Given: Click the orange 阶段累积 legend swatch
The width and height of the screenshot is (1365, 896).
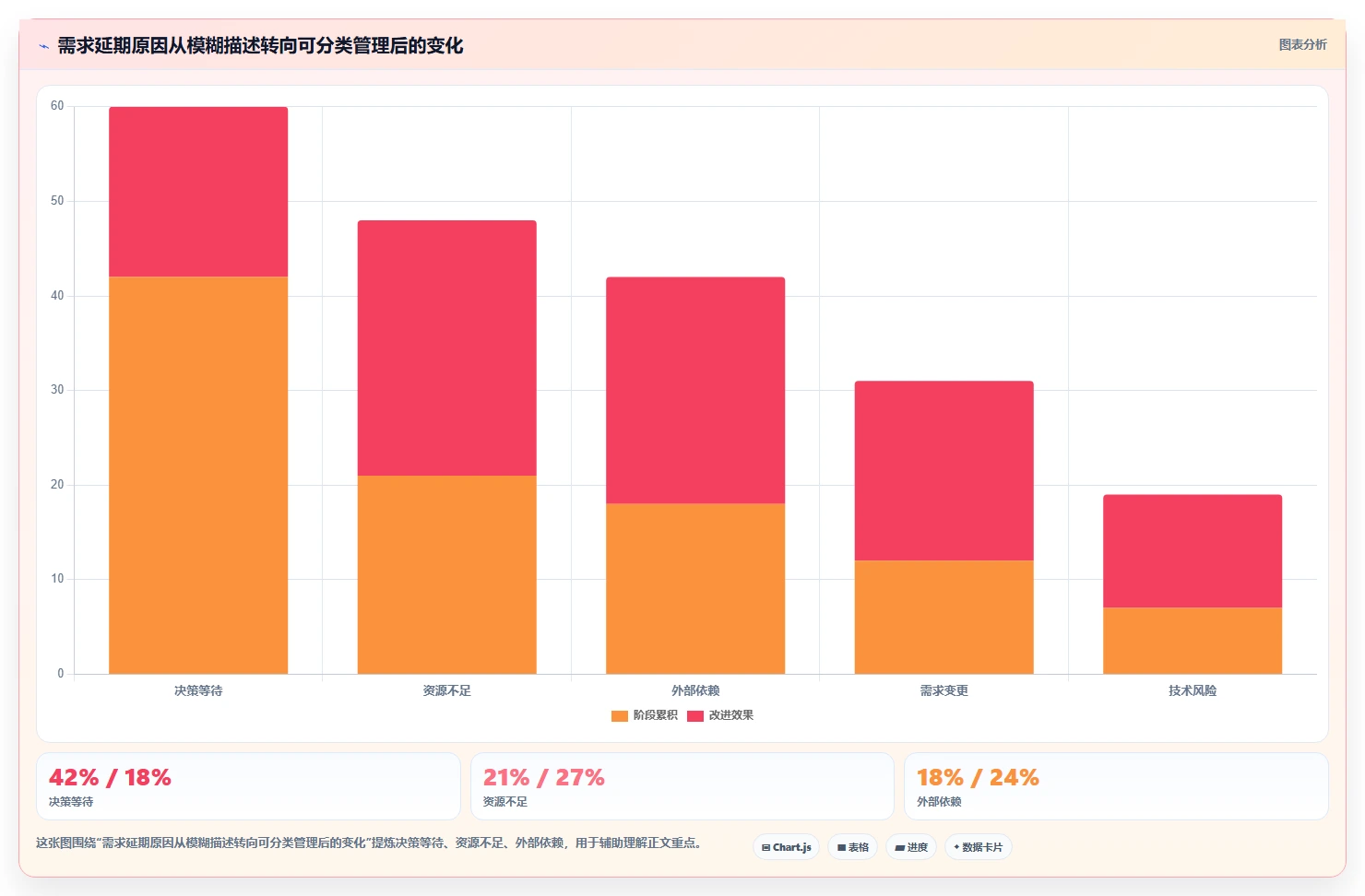Looking at the screenshot, I should 620,715.
